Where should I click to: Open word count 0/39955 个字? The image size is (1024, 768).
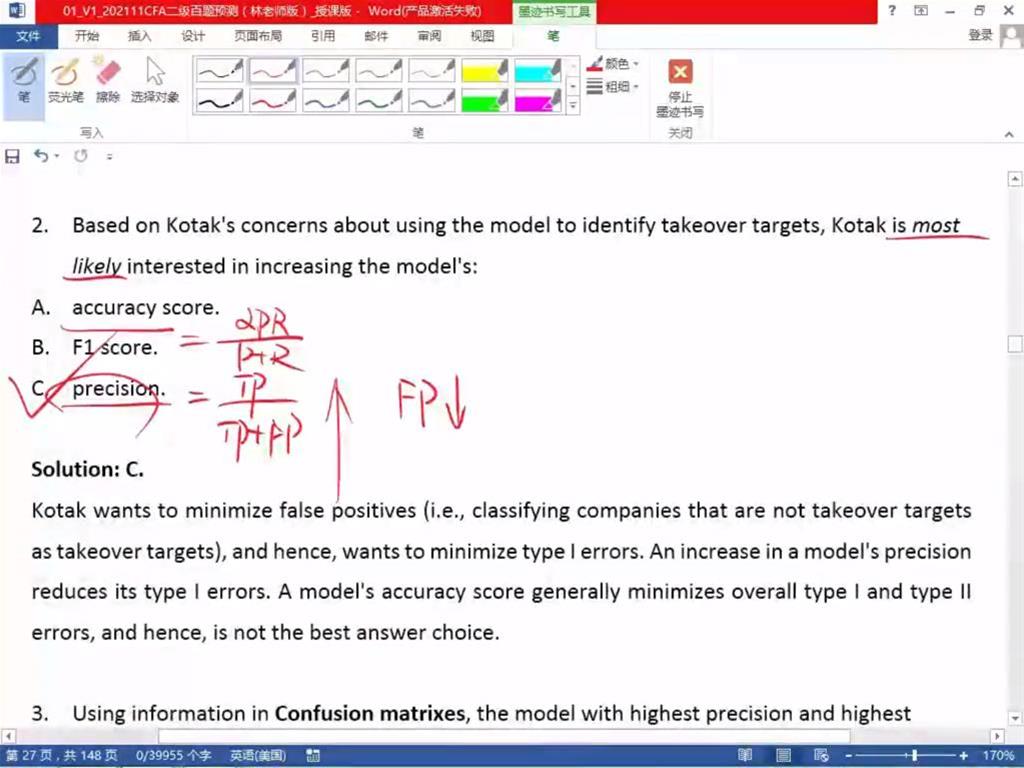[173, 756]
